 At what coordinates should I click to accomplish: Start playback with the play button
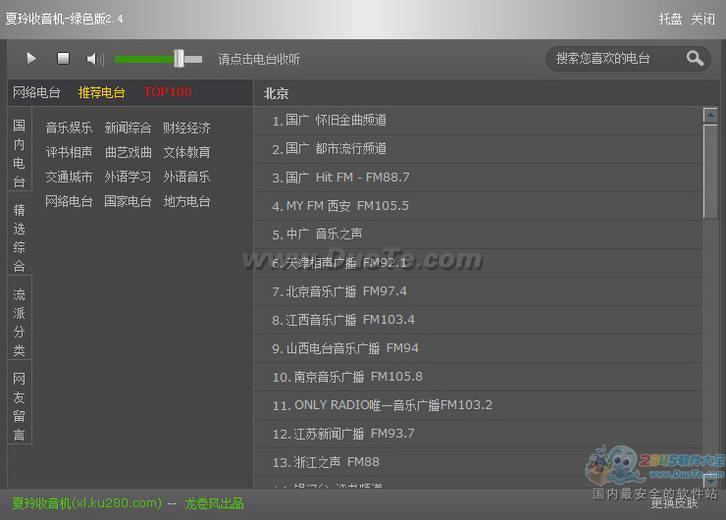(31, 59)
